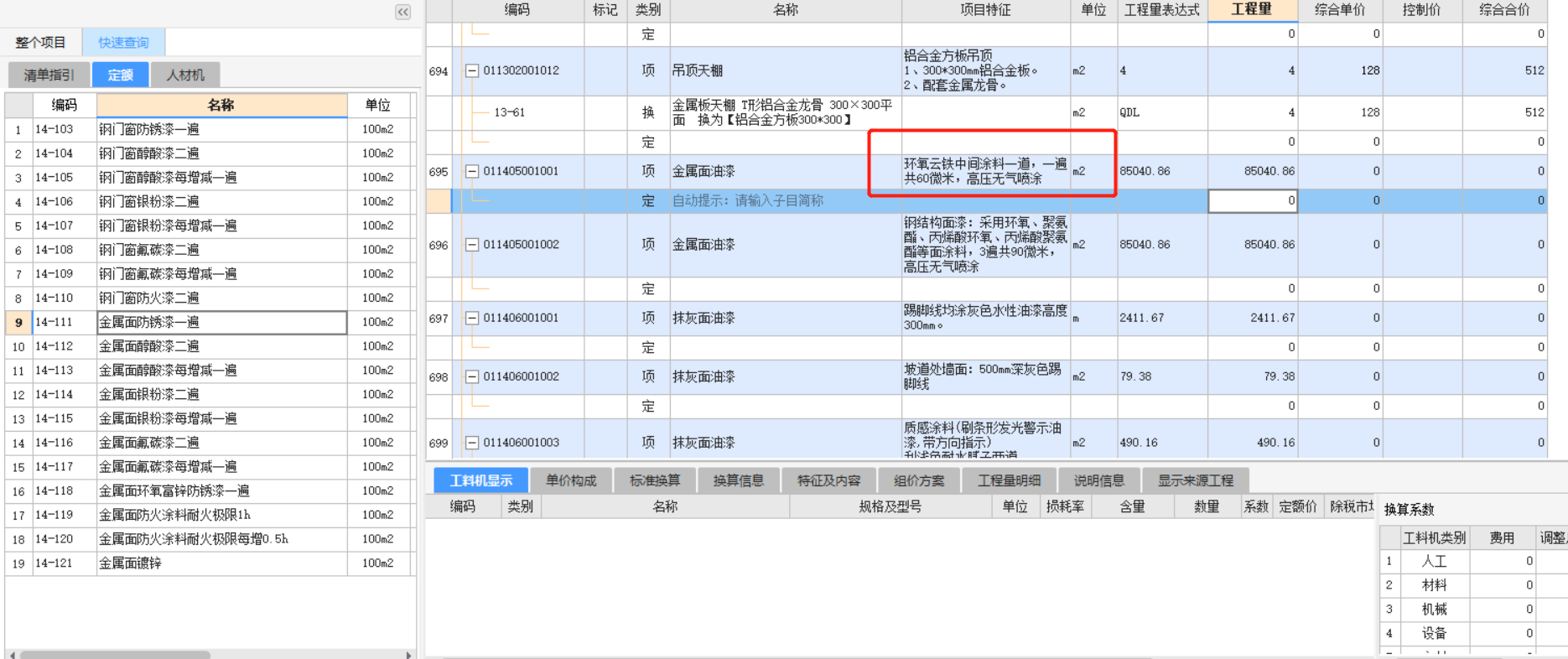Click row number 695 in the grid
The image size is (1568, 659).
tap(439, 171)
